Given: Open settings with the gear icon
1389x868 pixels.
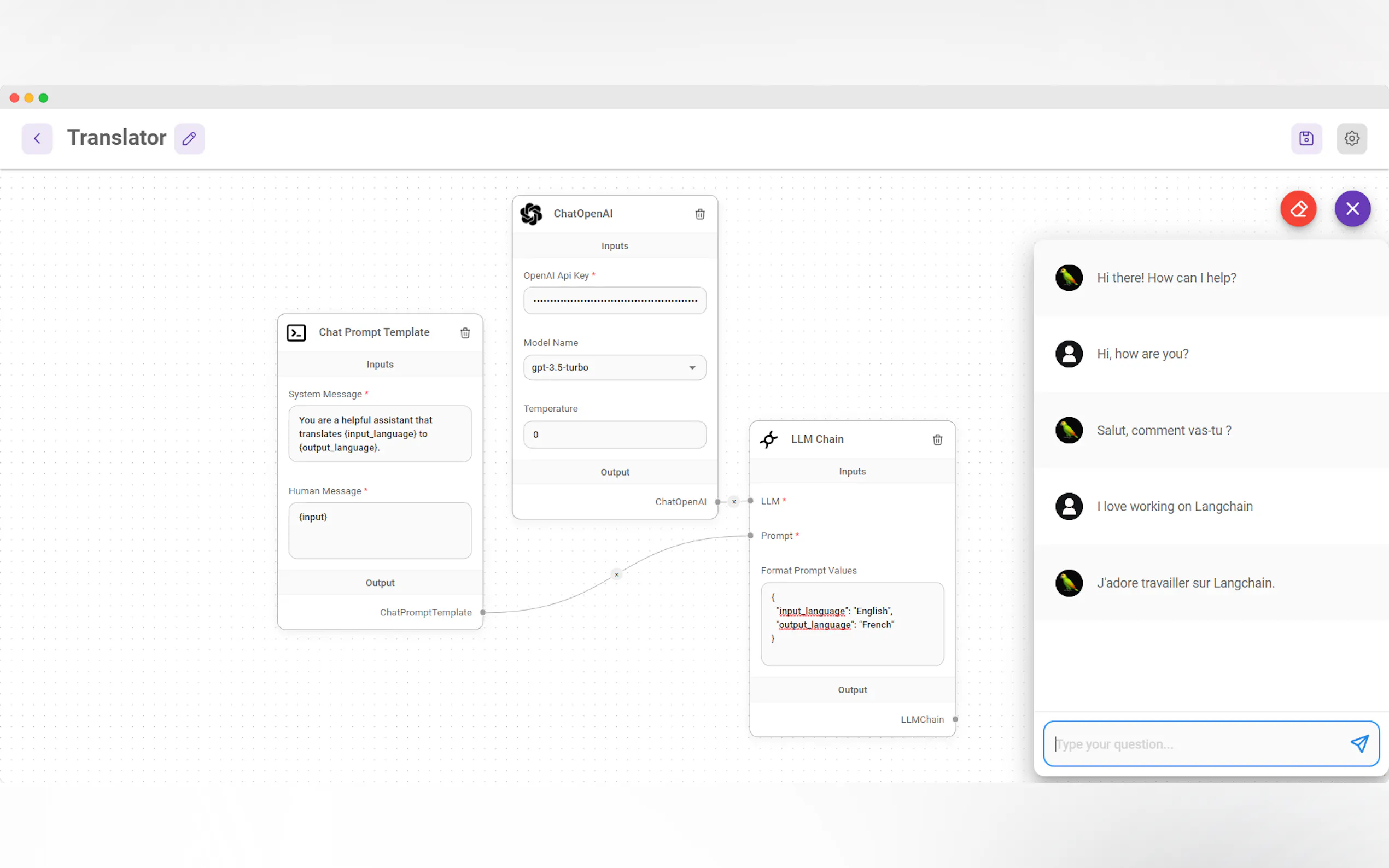Looking at the screenshot, I should [x=1352, y=138].
